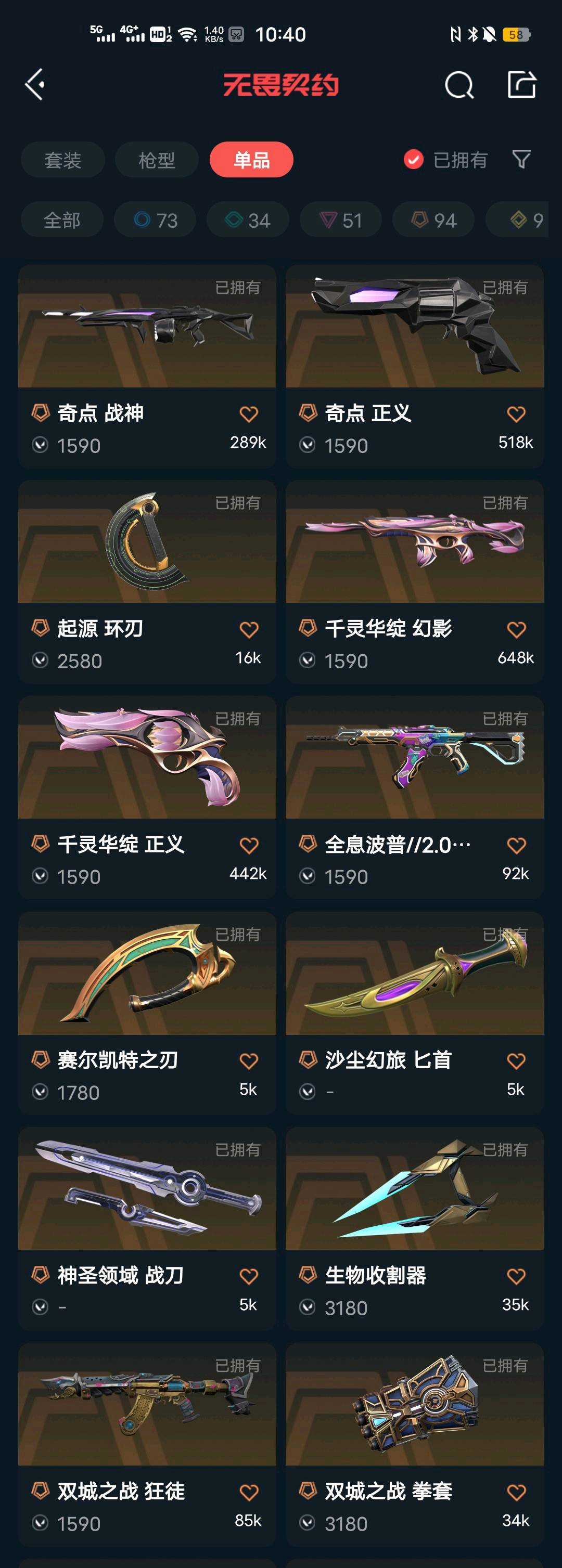This screenshot has height=1568, width=562.
Task: Like 千灵华绽 幻影 via heart icon
Action: point(516,629)
